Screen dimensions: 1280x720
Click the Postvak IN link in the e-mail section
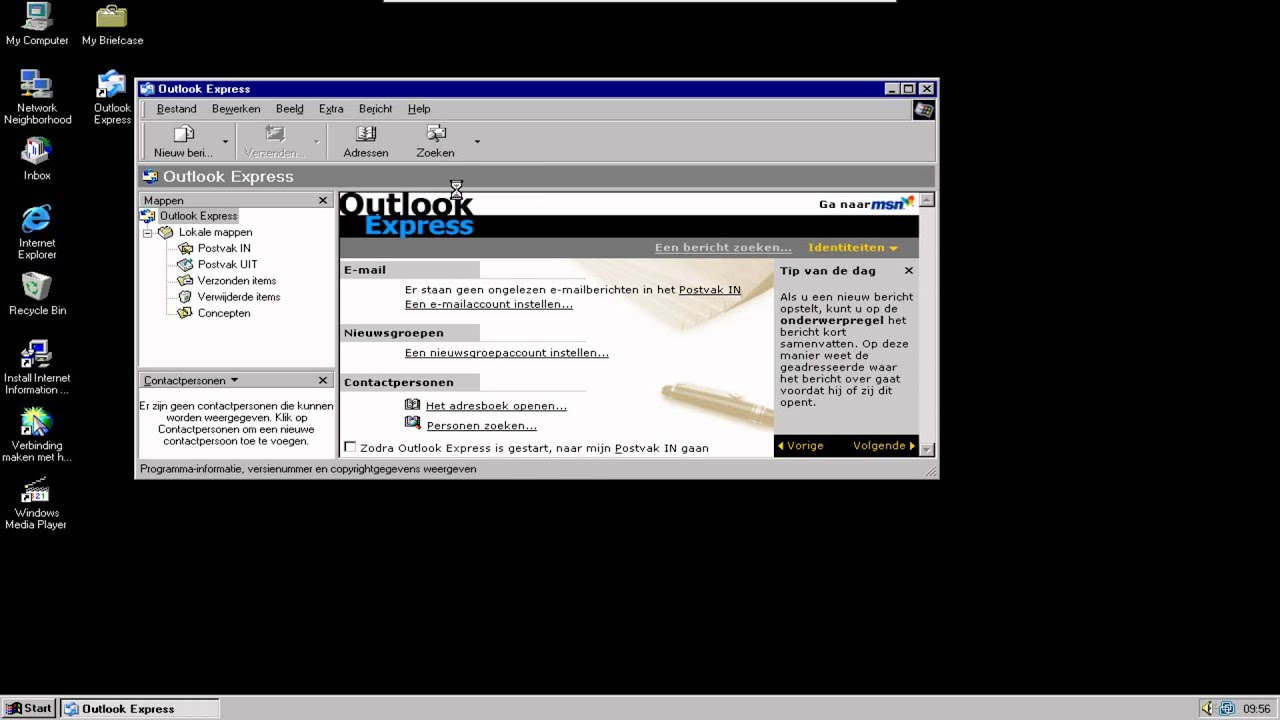[710, 290]
